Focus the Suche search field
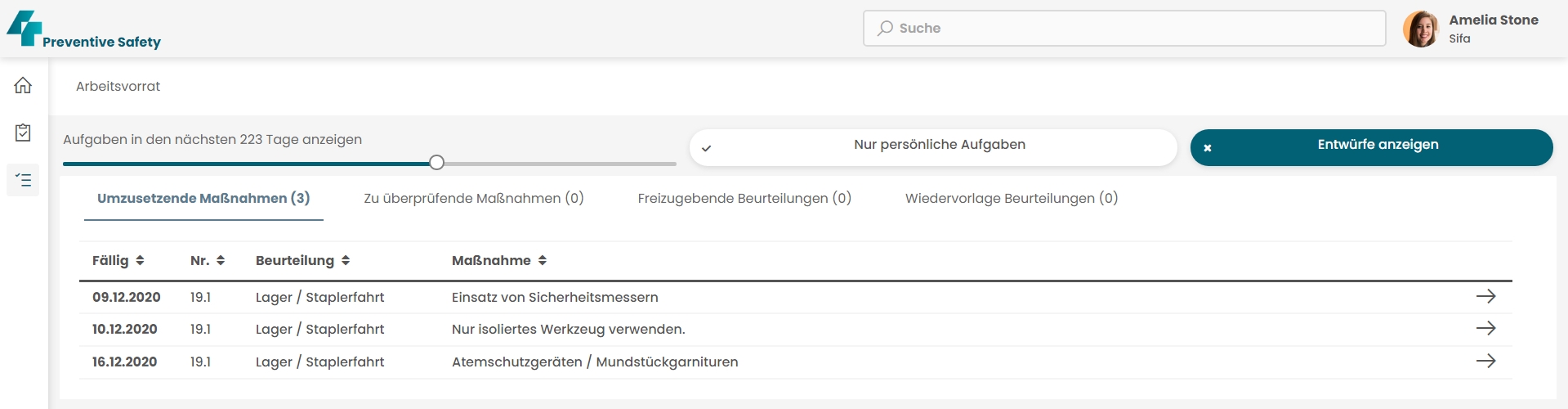This screenshot has width=1568, height=409. 1124,28
